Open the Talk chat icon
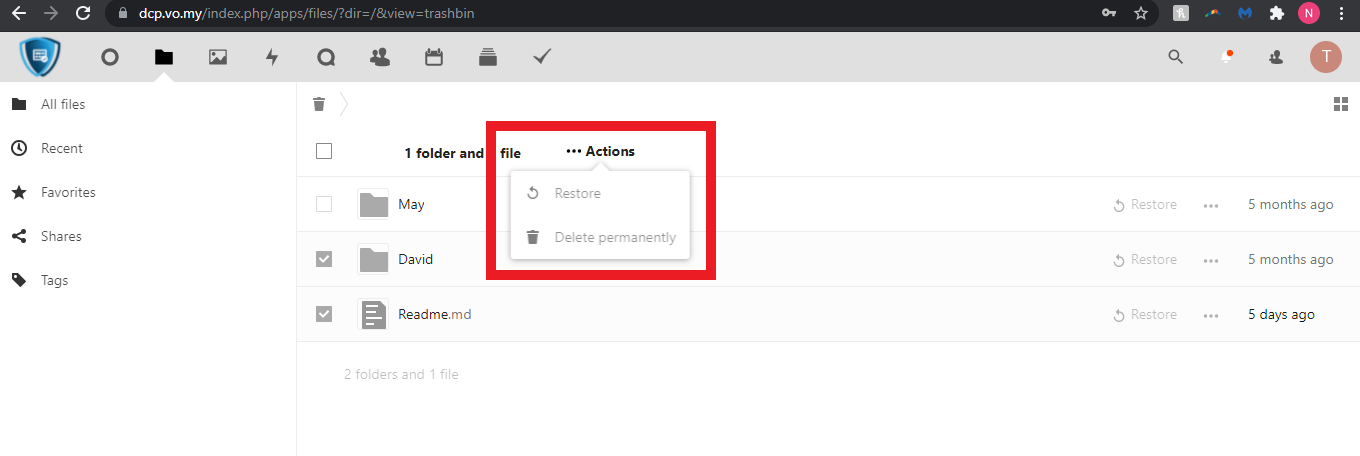The height and width of the screenshot is (456, 1360). pyautogui.click(x=326, y=58)
